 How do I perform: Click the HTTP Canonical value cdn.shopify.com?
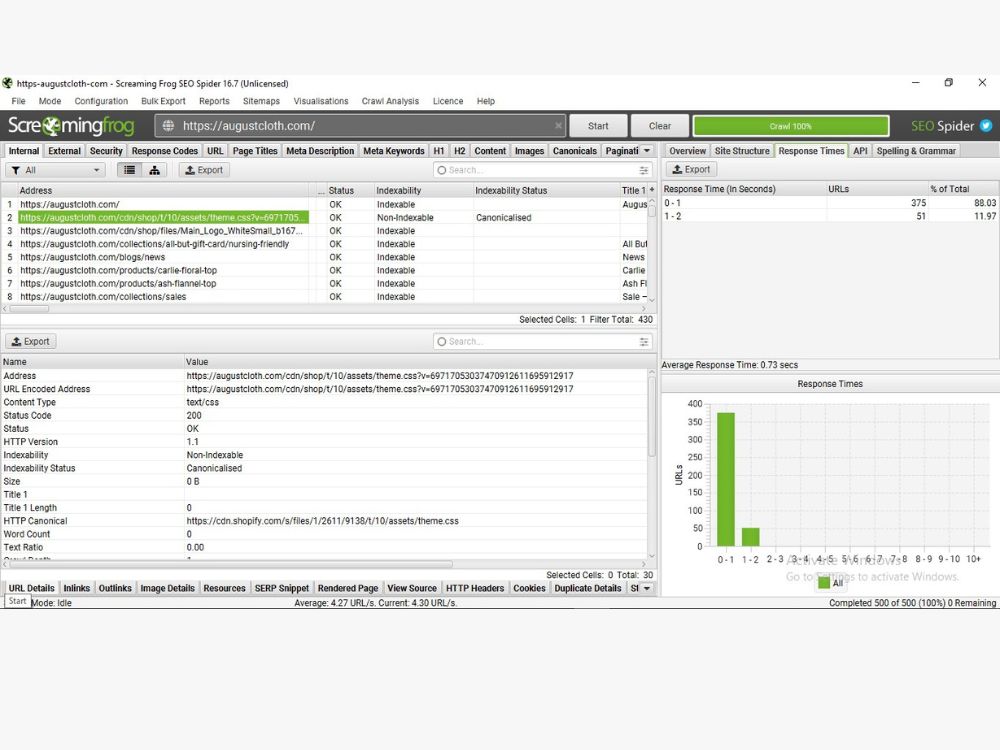click(x=322, y=521)
